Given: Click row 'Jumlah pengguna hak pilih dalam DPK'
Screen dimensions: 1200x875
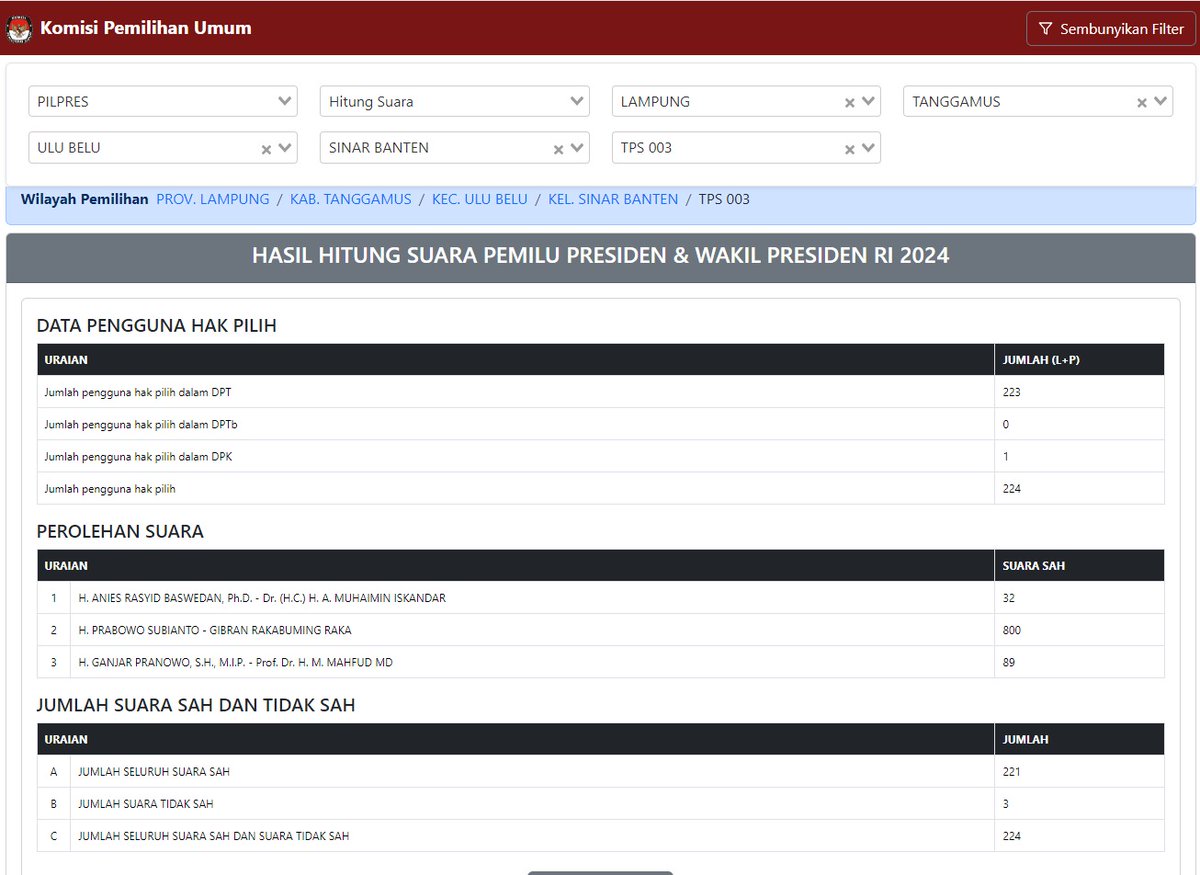Looking at the screenshot, I should pos(601,456).
